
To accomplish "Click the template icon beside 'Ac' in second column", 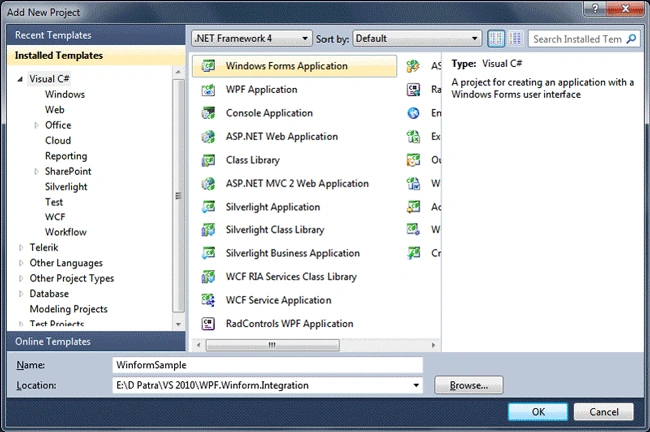I will (x=413, y=207).
